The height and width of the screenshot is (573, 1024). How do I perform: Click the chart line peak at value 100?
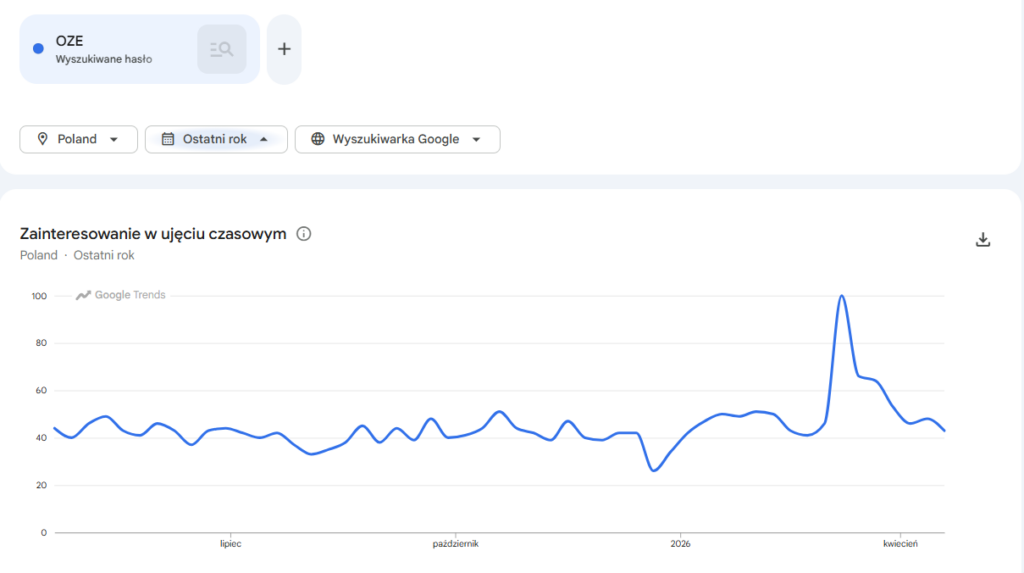coord(842,296)
